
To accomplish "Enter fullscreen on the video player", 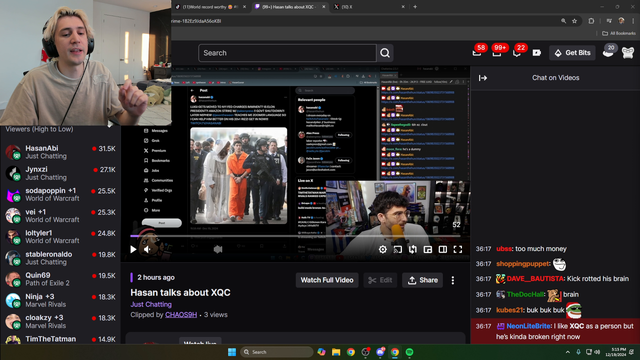I will tap(458, 249).
